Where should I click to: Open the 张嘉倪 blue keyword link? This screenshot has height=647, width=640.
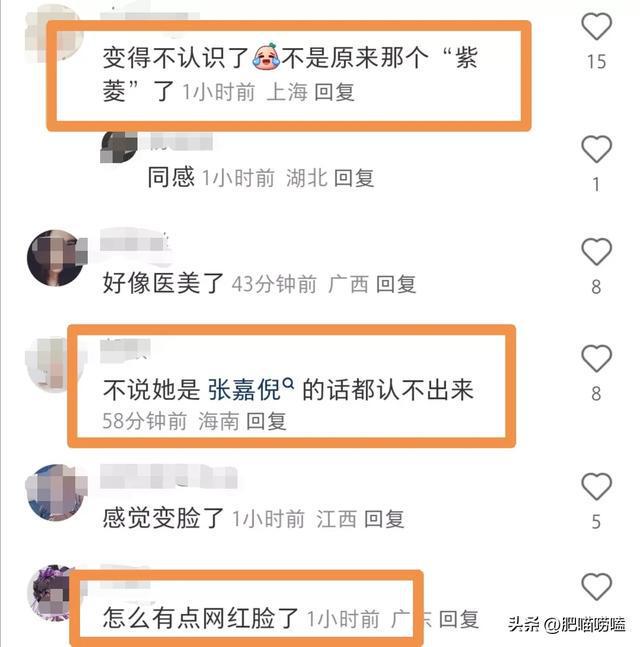[x=244, y=390]
